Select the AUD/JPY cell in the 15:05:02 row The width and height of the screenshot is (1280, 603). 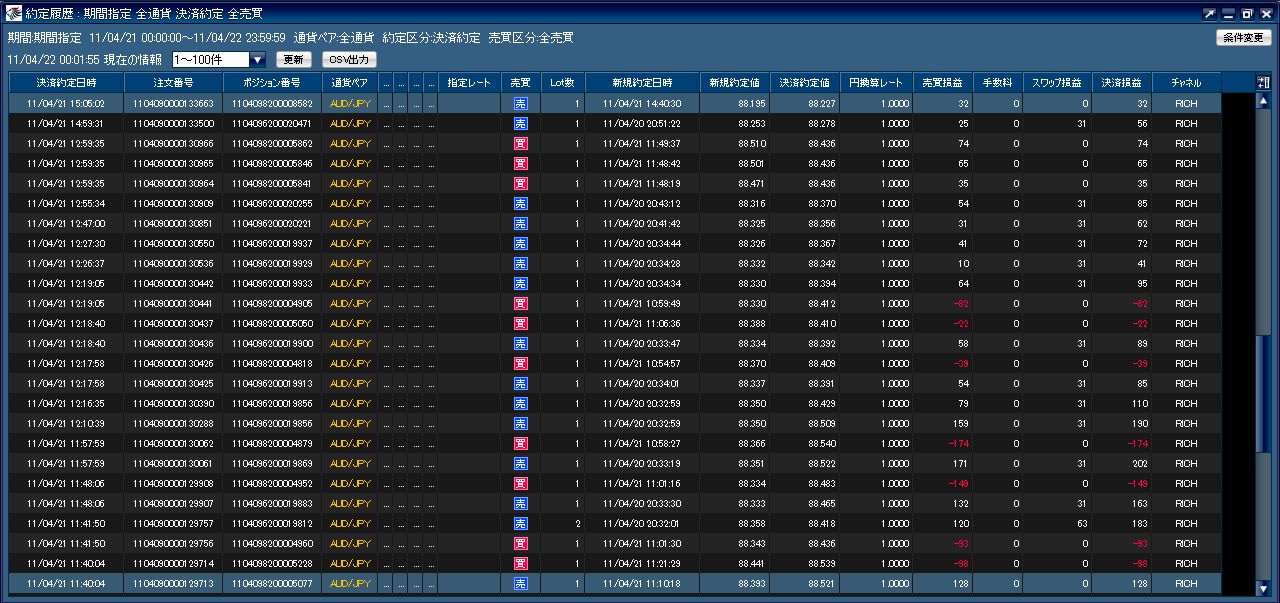tap(350, 103)
